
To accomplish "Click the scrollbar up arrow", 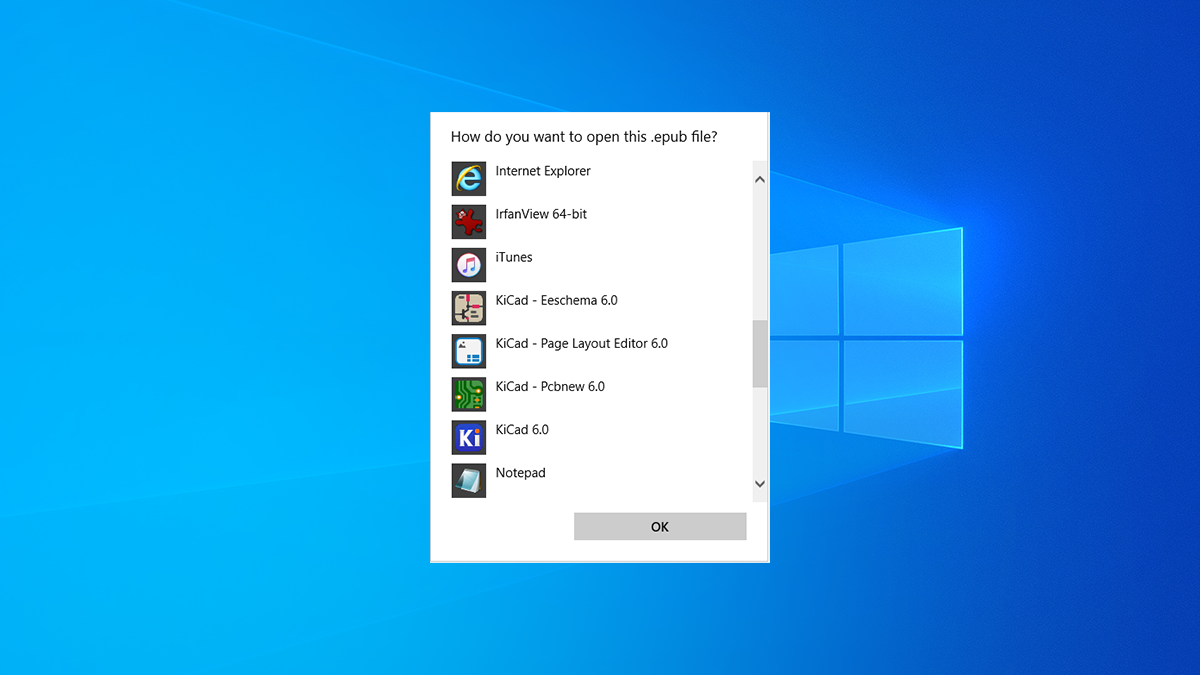I will click(759, 180).
